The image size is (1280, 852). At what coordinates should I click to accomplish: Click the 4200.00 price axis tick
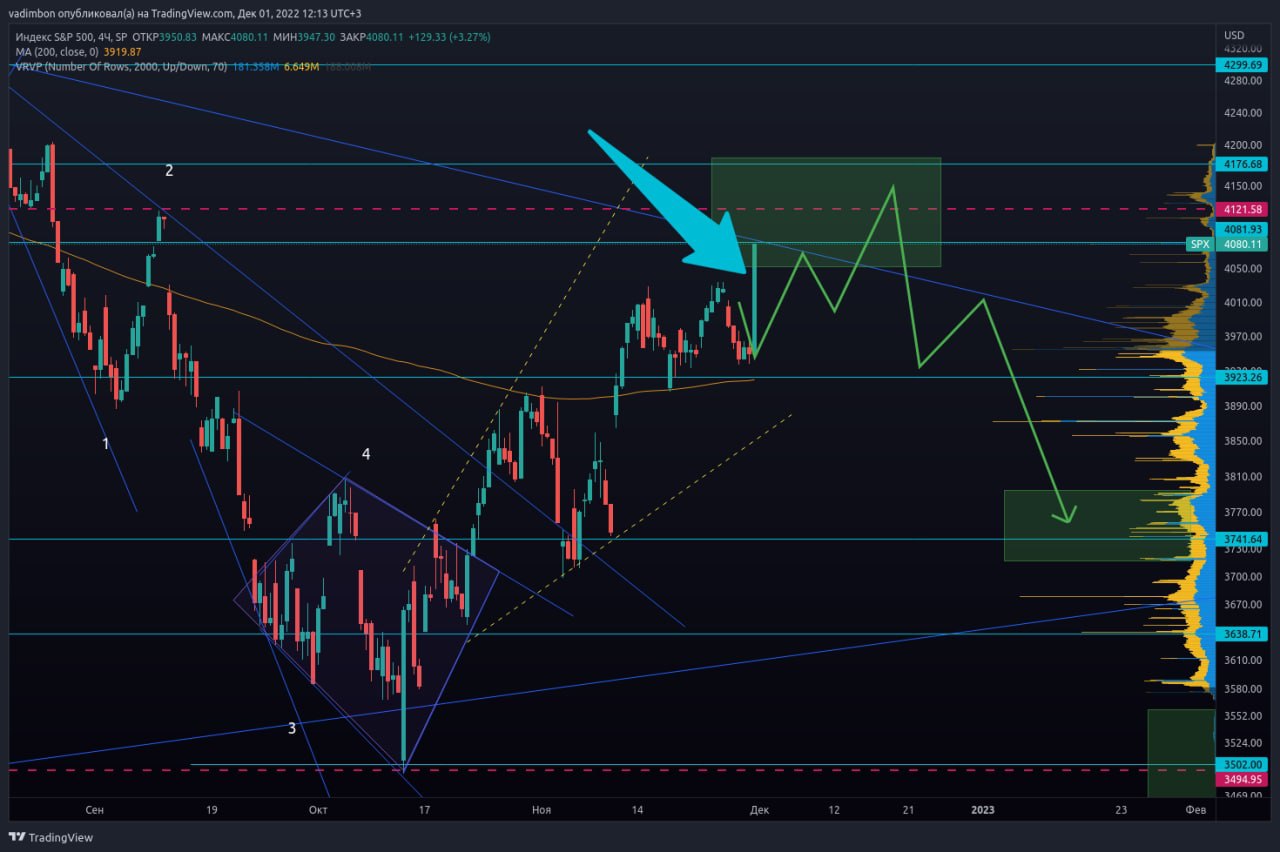point(1242,146)
